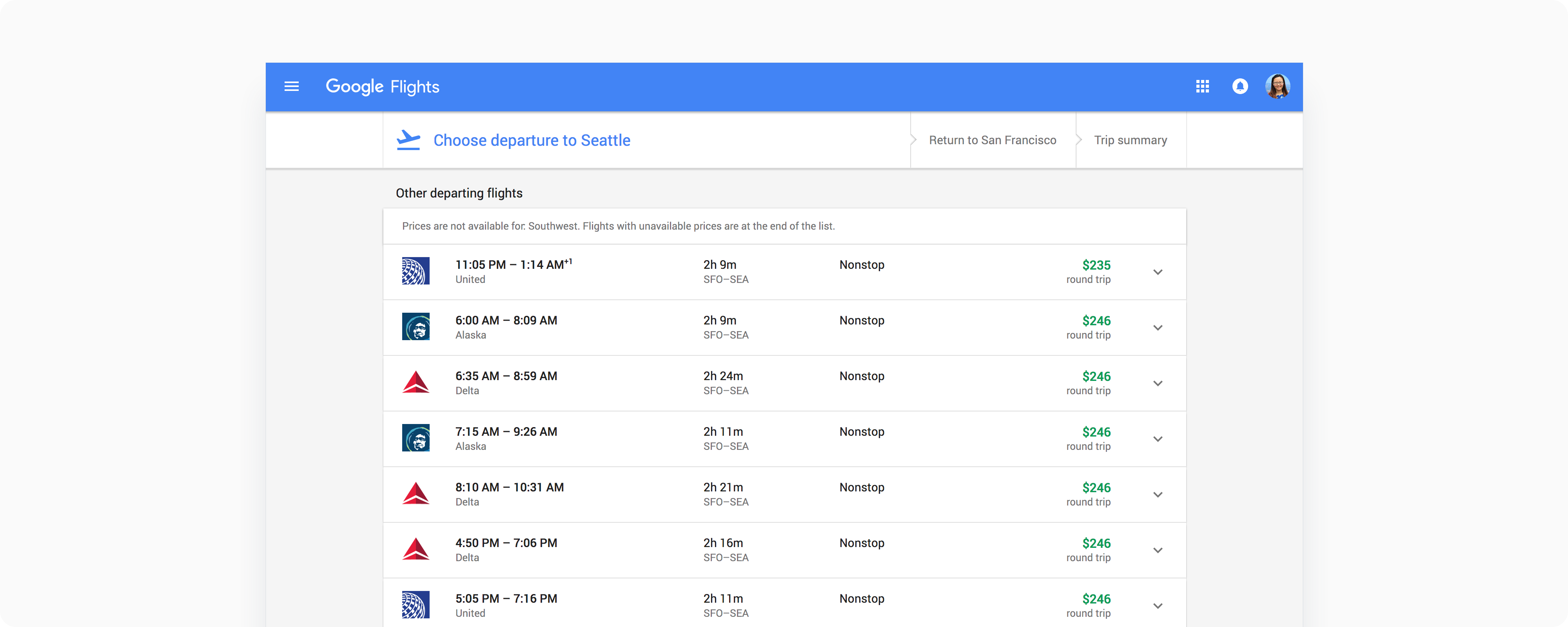
Task: Click the 2h 16m duration
Action: tap(723, 543)
